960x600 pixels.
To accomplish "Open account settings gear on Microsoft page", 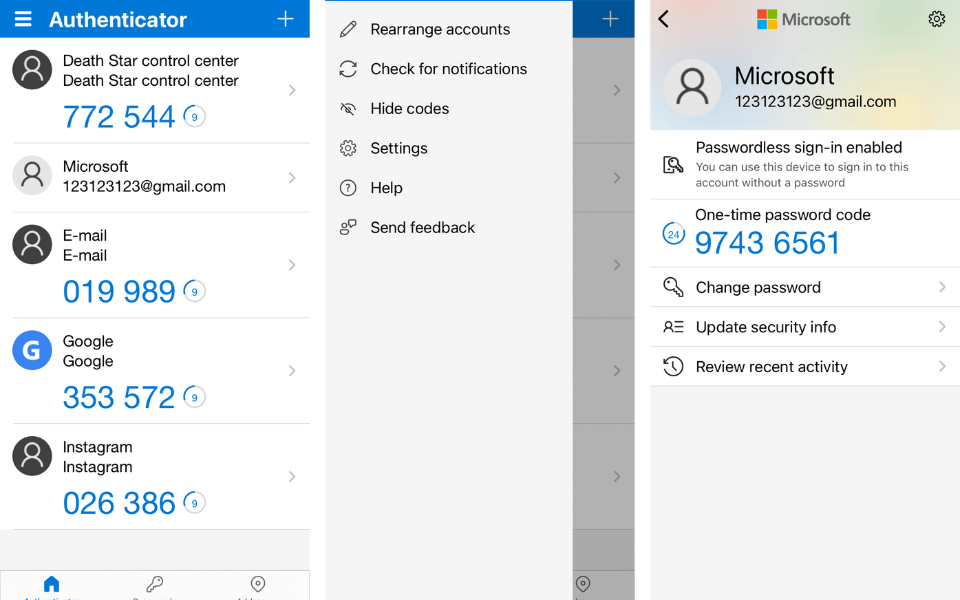I will coord(936,19).
